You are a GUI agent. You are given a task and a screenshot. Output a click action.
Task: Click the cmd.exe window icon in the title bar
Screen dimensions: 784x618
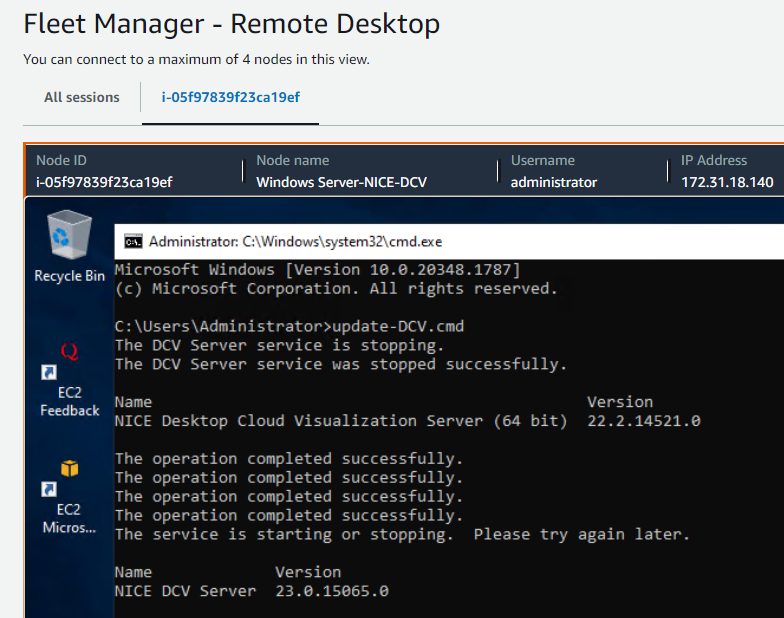pyautogui.click(x=133, y=242)
